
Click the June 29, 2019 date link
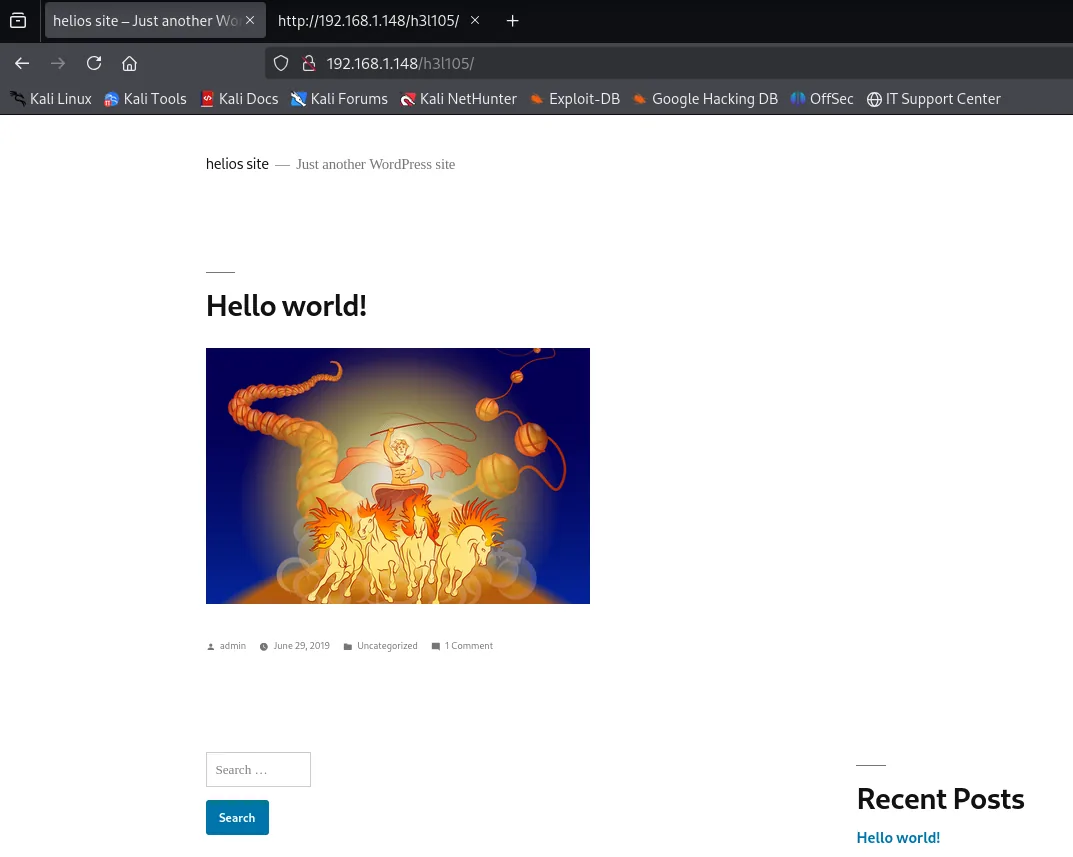point(302,646)
